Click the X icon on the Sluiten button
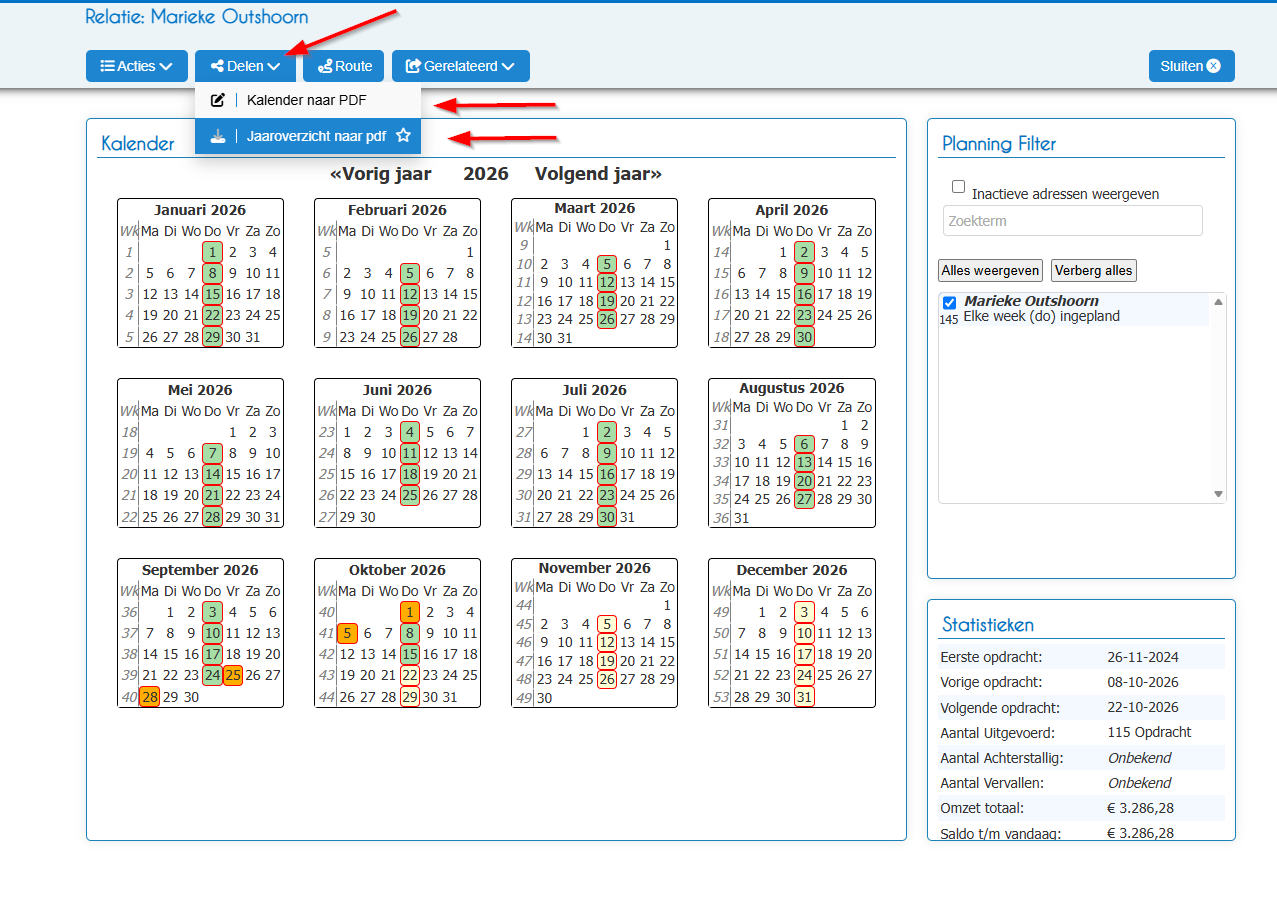This screenshot has height=897, width=1277. 1214,66
